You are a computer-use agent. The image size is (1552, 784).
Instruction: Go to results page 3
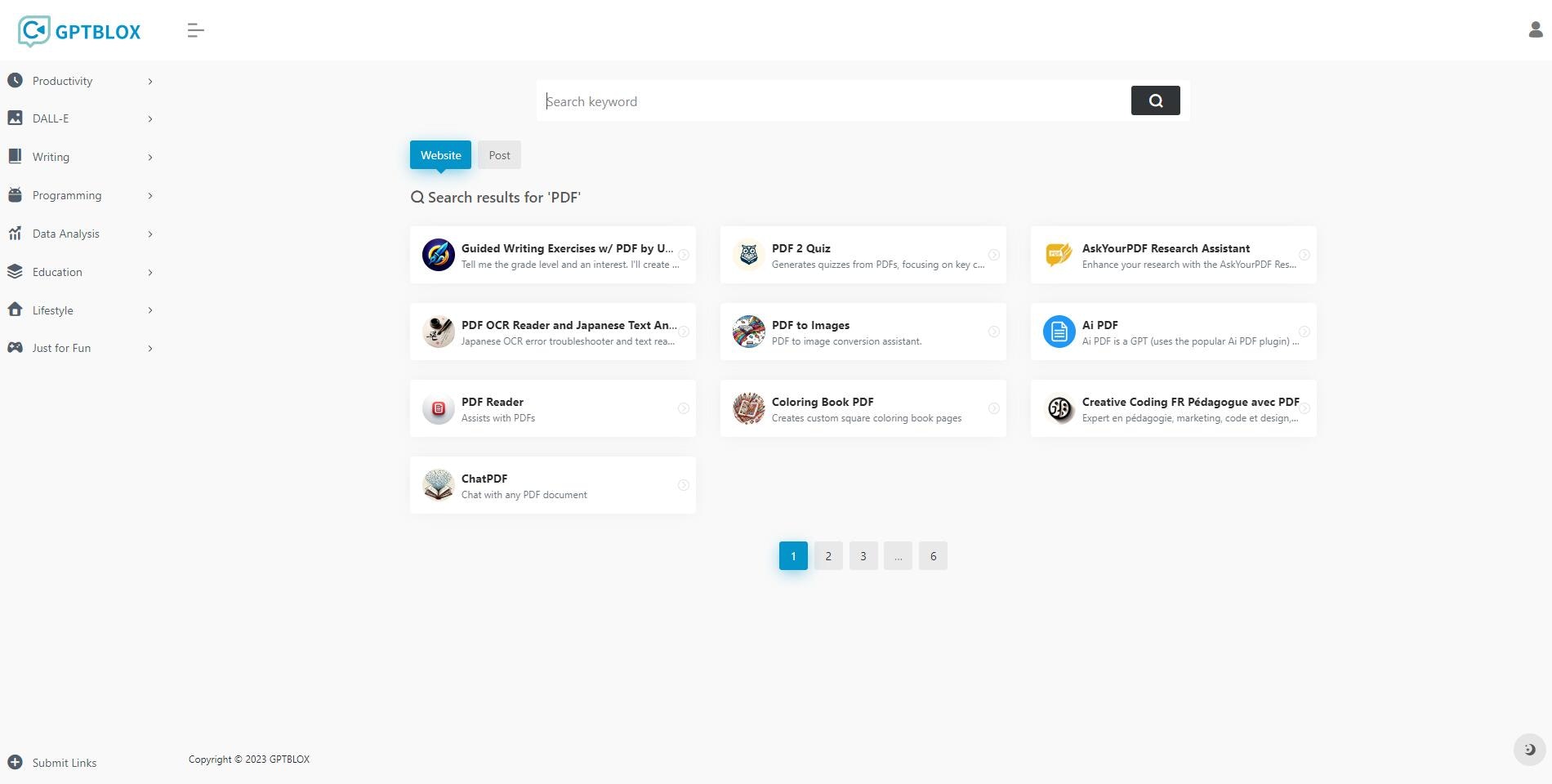tap(863, 555)
